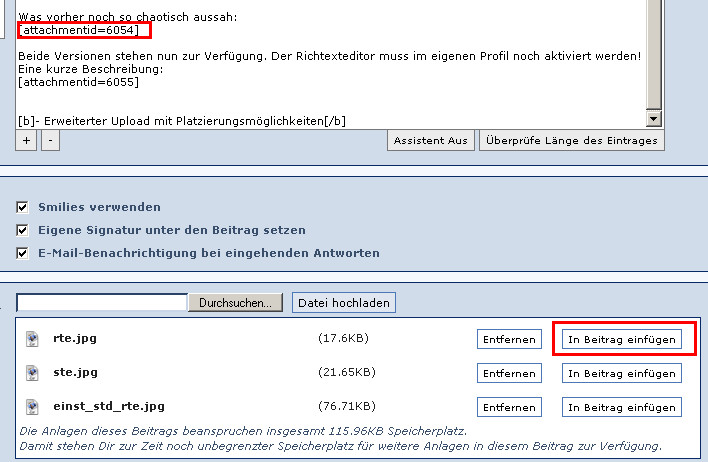Click the editor scrollbar down arrow

[x=654, y=119]
